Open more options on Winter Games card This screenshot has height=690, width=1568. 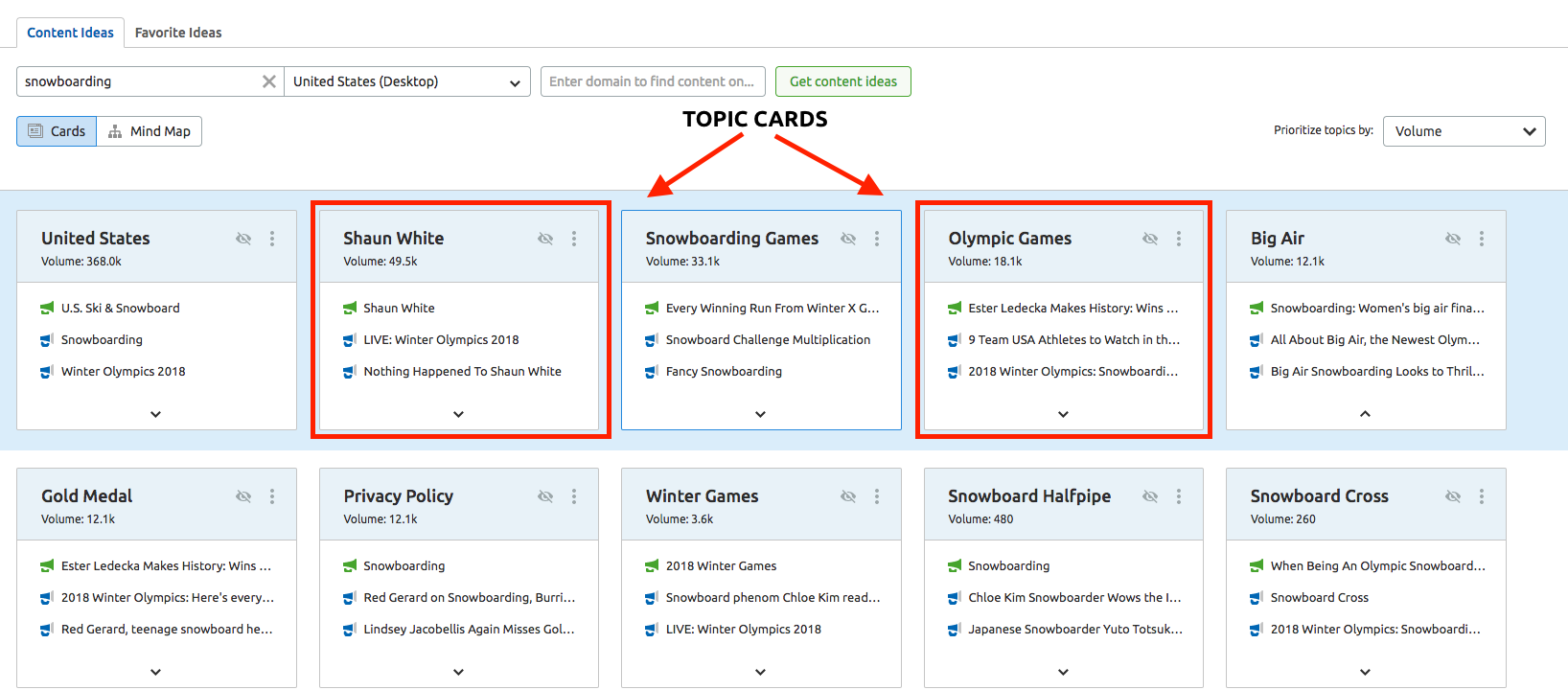tap(877, 496)
